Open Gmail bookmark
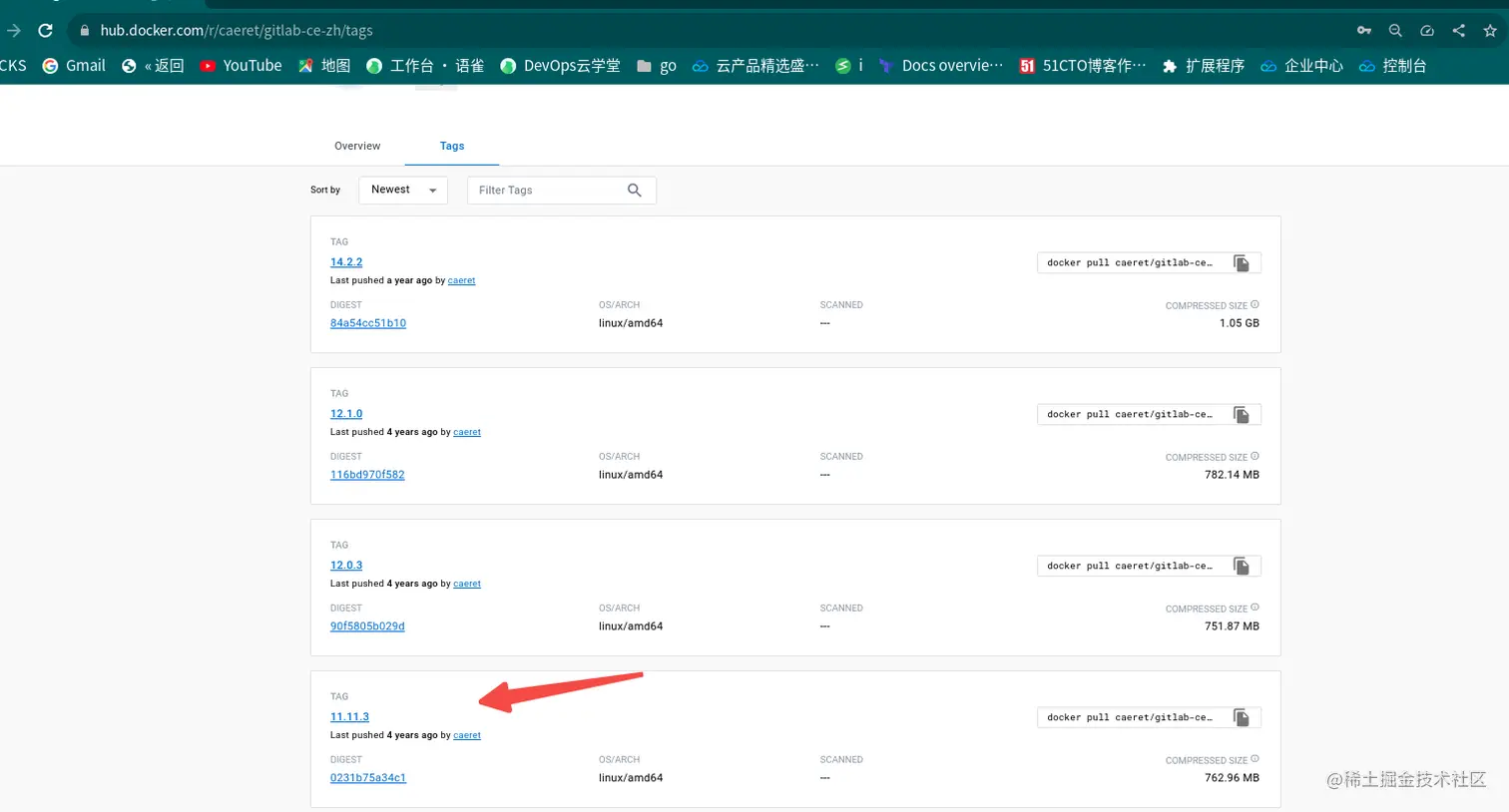 point(74,66)
